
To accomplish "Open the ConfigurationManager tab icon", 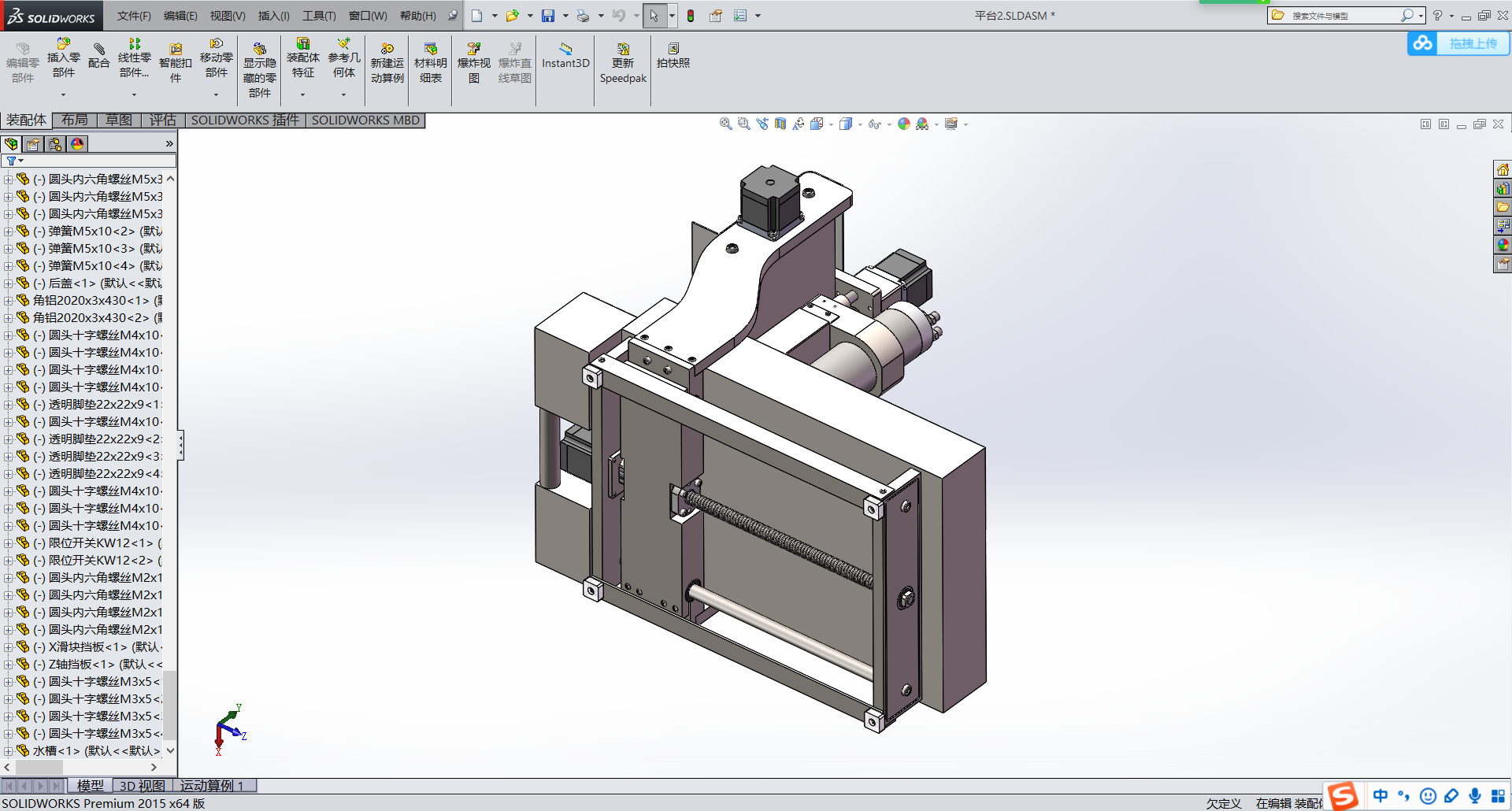I will [x=55, y=144].
